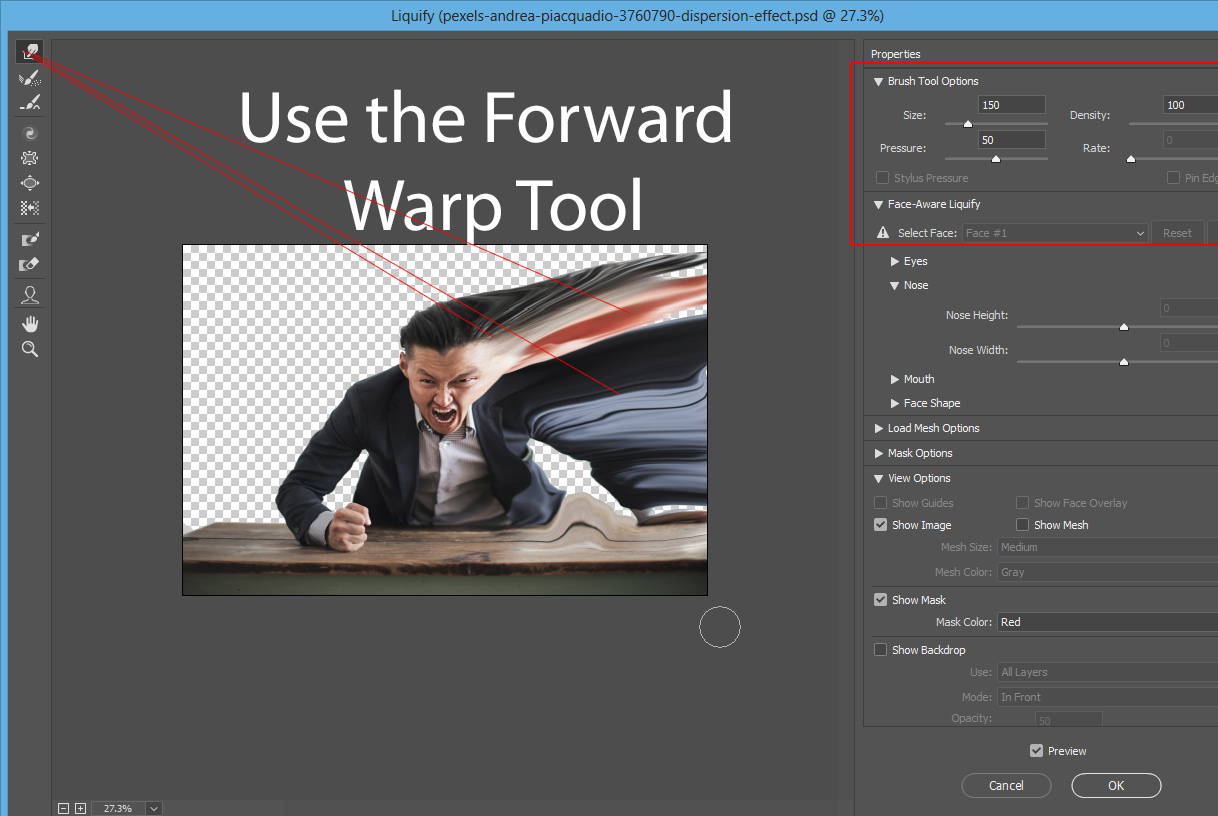The width and height of the screenshot is (1218, 816).
Task: Select the Smooth tool
Action: (29, 103)
